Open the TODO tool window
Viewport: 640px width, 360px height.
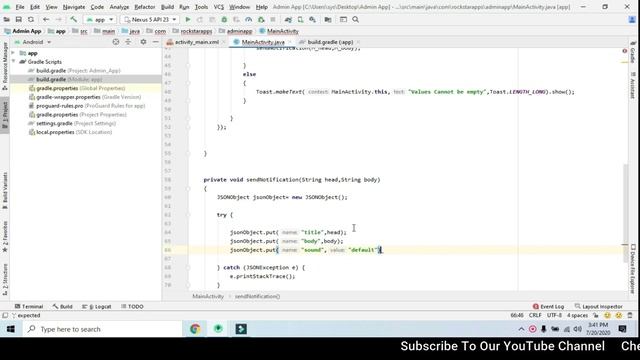coord(132,307)
